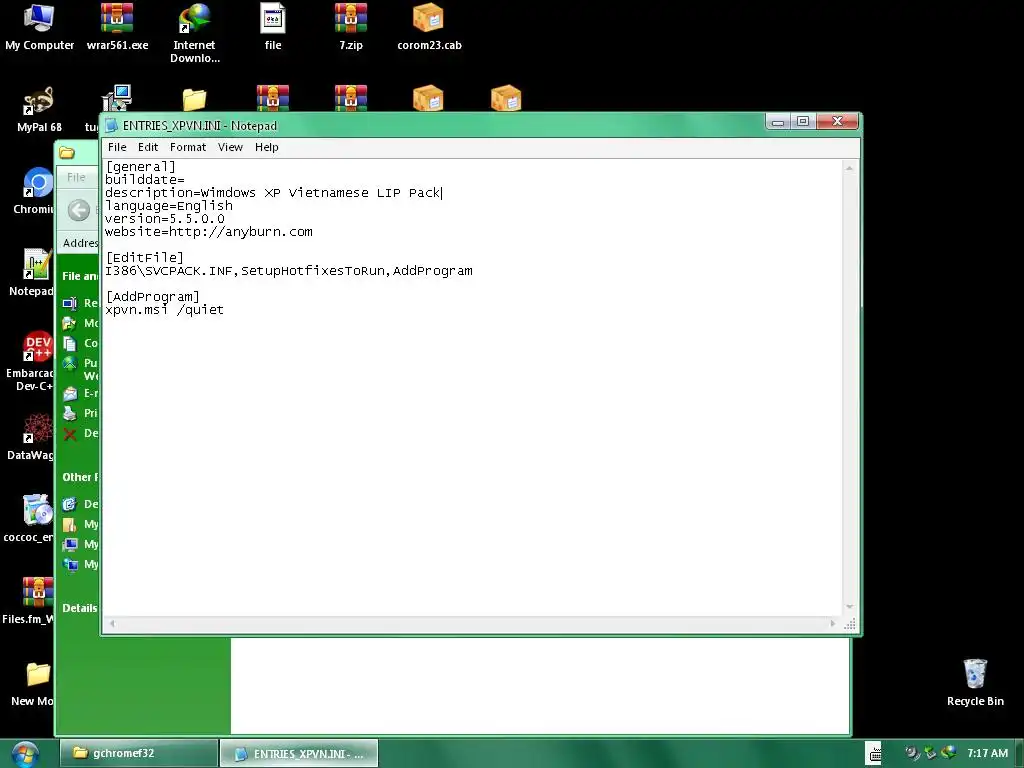Click File and Folder Tasks header in Explorer
Viewport: 1024px width, 768px height.
tap(80, 276)
